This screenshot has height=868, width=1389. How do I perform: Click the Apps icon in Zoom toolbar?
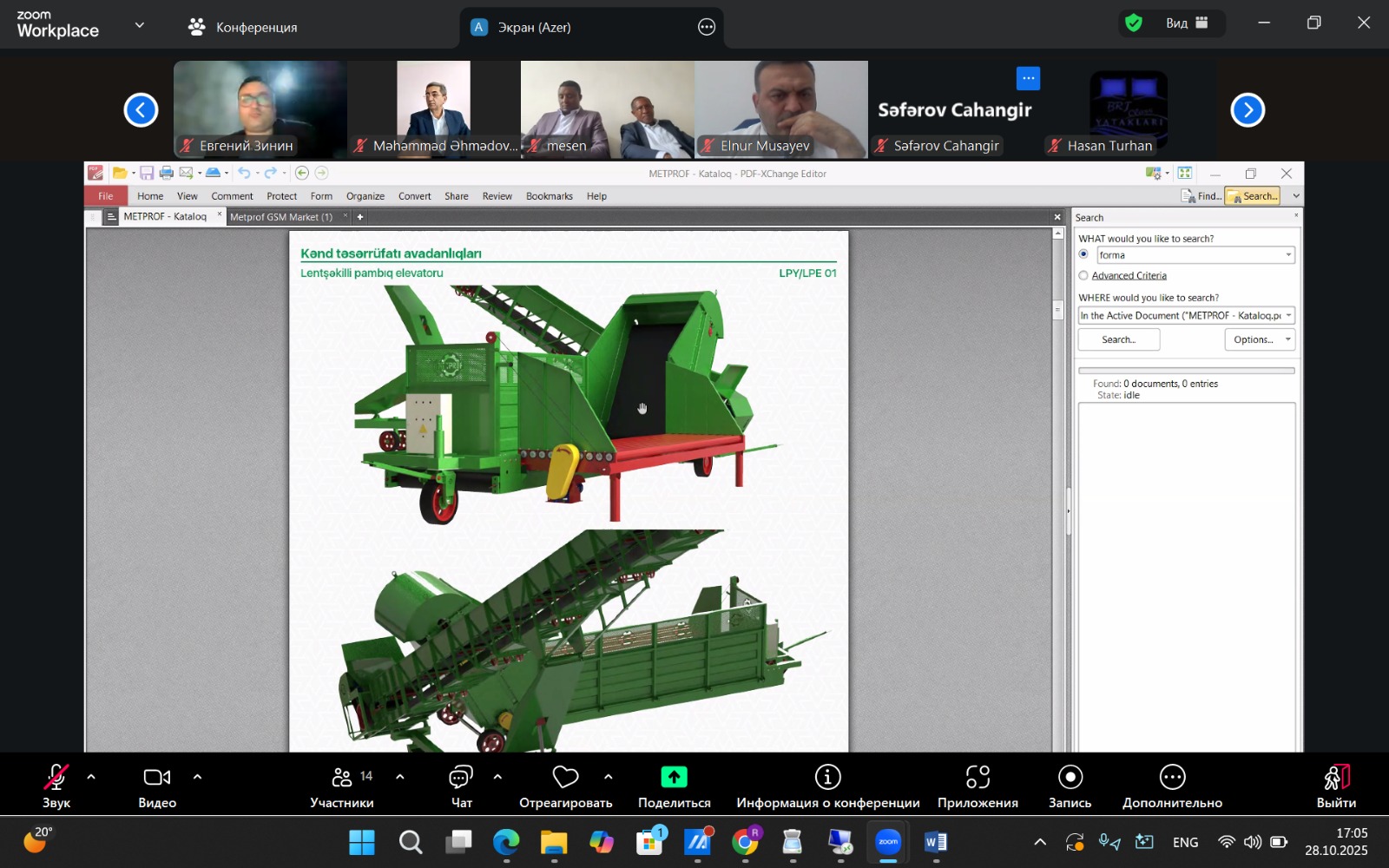978,778
